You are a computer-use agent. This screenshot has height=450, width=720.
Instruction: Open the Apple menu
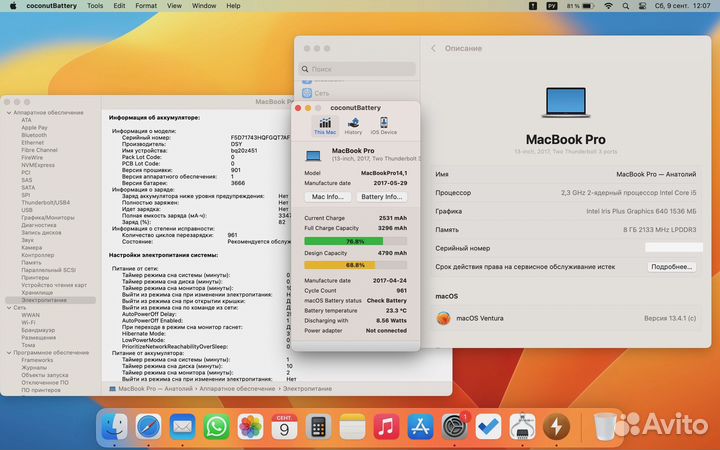[x=13, y=6]
